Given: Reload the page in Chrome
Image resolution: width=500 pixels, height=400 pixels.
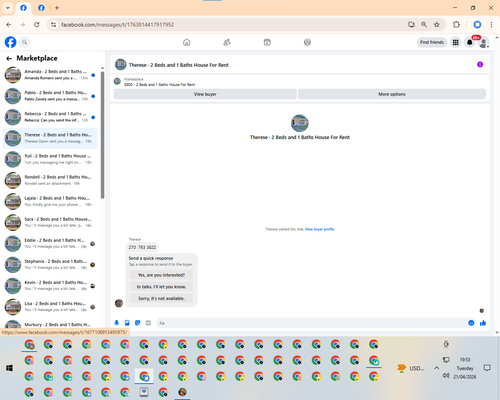Looking at the screenshot, I should click(x=37, y=24).
